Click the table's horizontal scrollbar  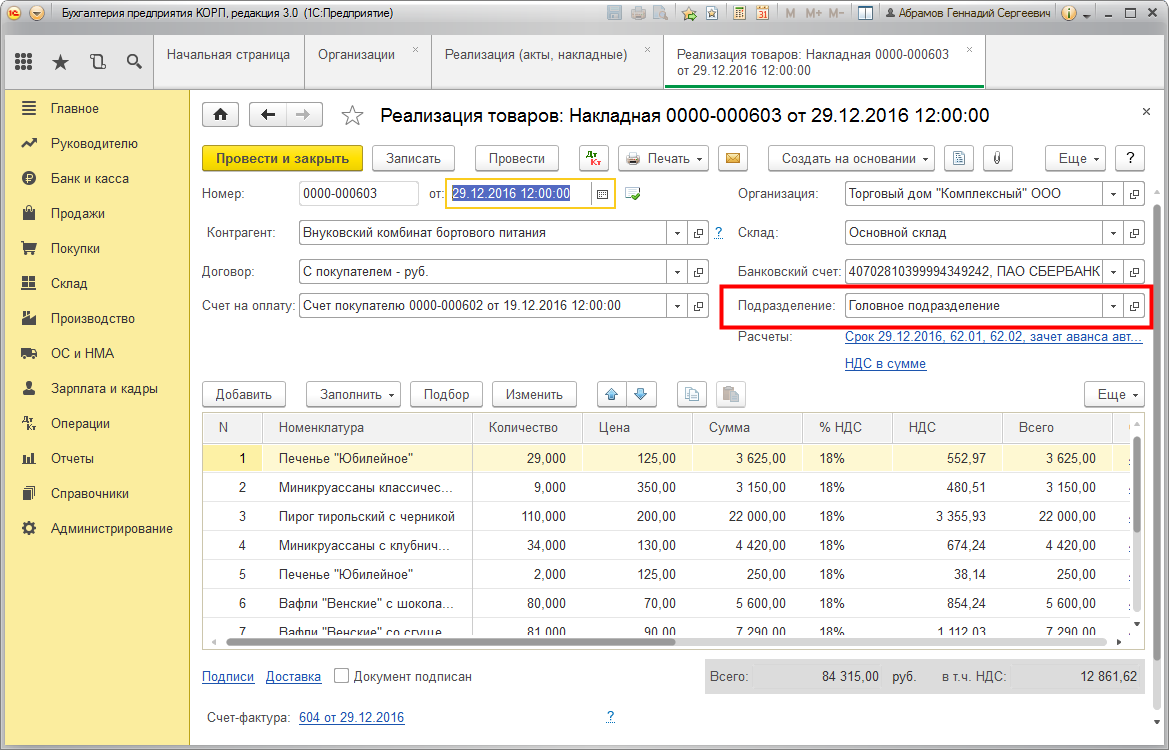click(x=451, y=641)
